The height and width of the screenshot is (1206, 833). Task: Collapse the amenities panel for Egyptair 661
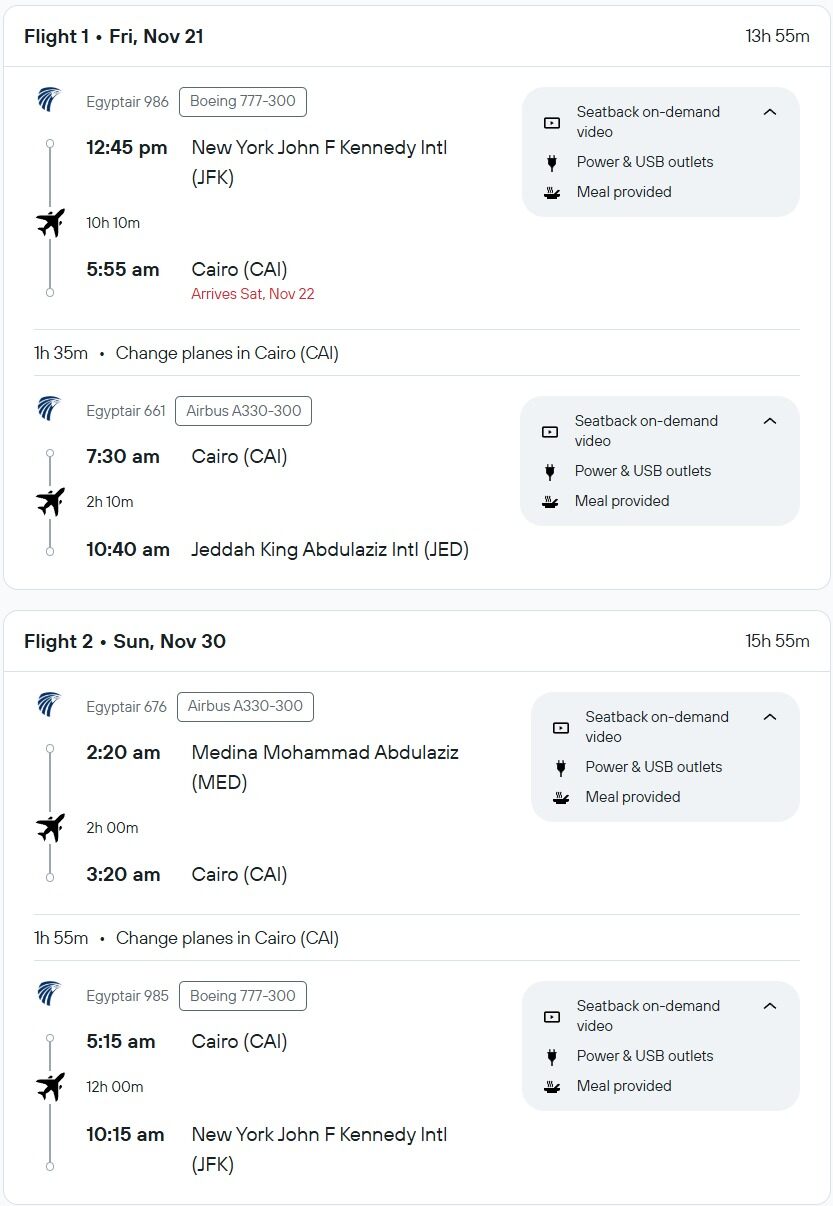pos(770,421)
